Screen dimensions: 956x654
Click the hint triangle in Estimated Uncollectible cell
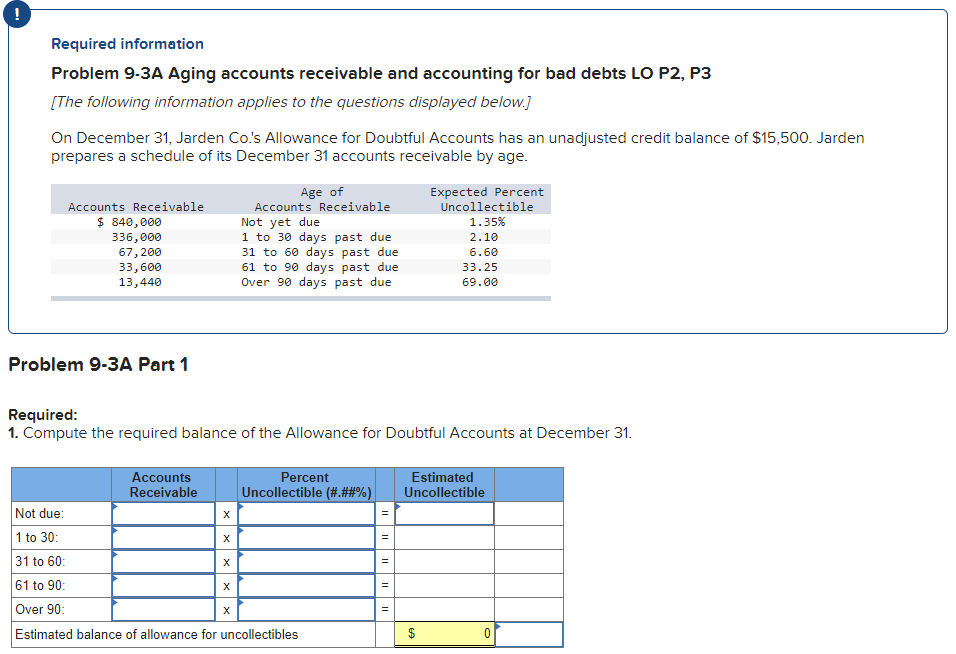click(399, 507)
